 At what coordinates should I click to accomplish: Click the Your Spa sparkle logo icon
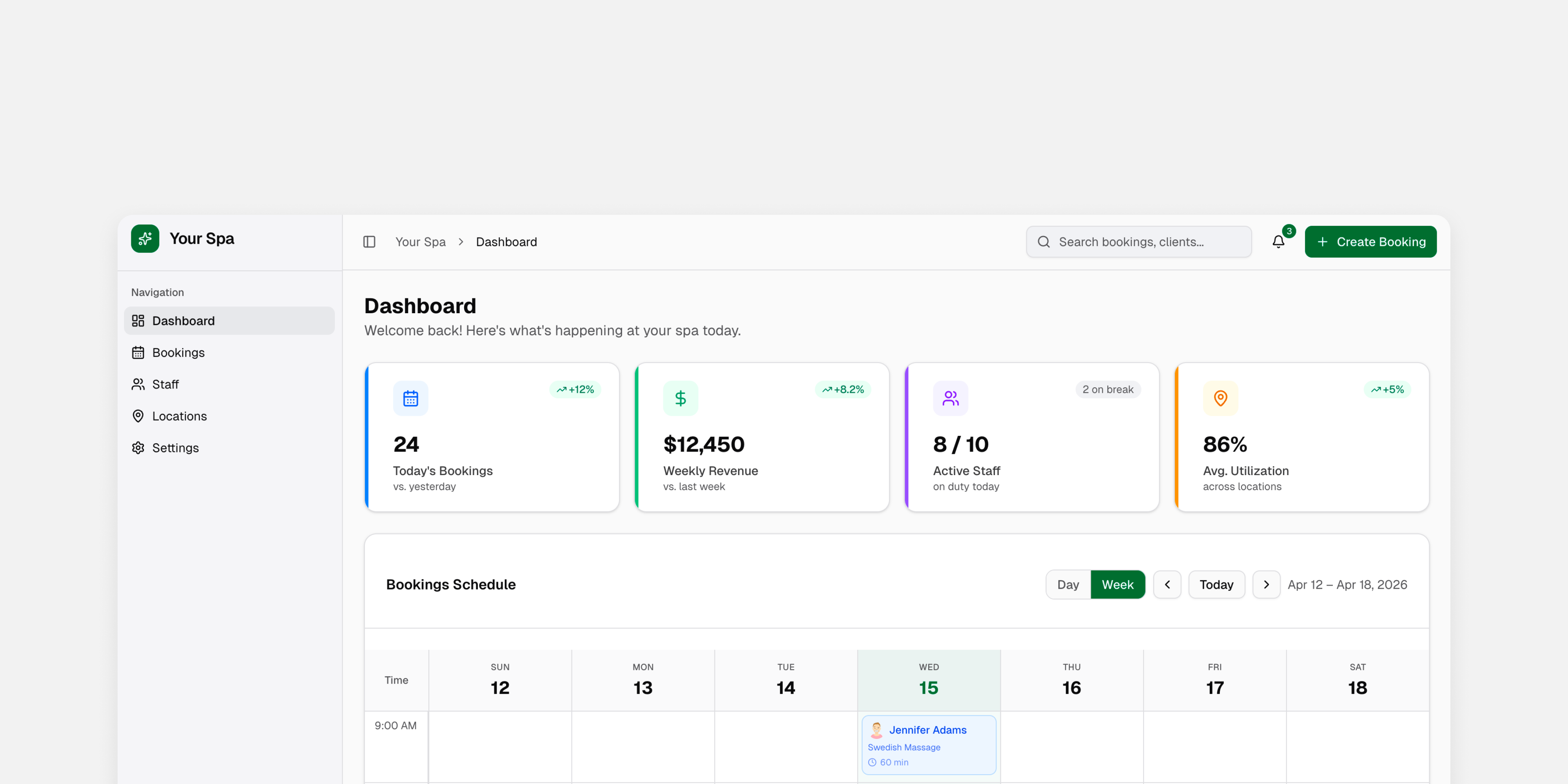[145, 239]
